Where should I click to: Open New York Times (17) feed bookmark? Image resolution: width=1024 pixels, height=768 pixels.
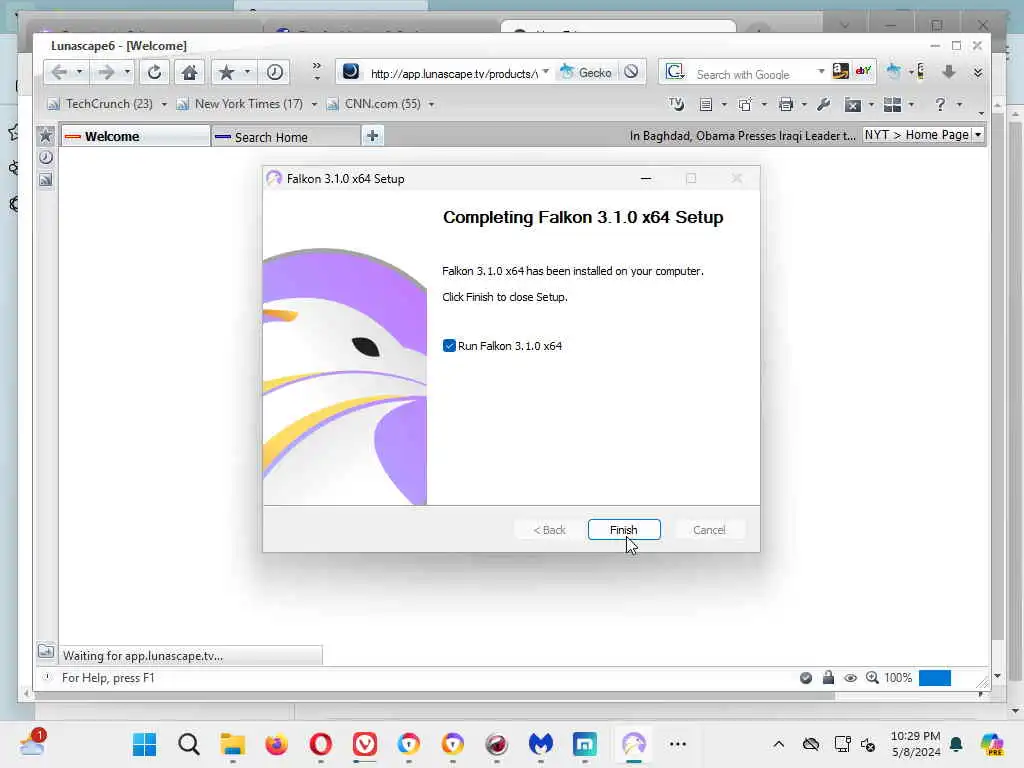pyautogui.click(x=240, y=104)
